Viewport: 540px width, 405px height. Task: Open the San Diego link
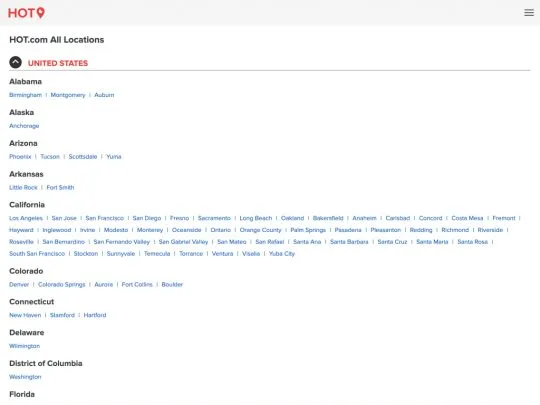[147, 218]
